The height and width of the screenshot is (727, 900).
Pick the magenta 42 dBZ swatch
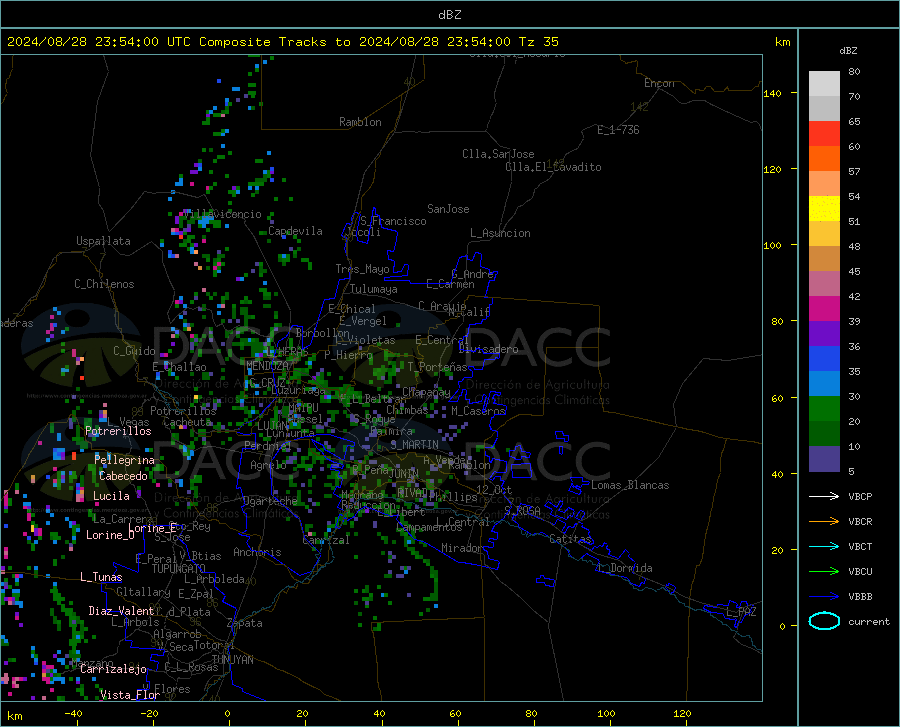pyautogui.click(x=824, y=309)
